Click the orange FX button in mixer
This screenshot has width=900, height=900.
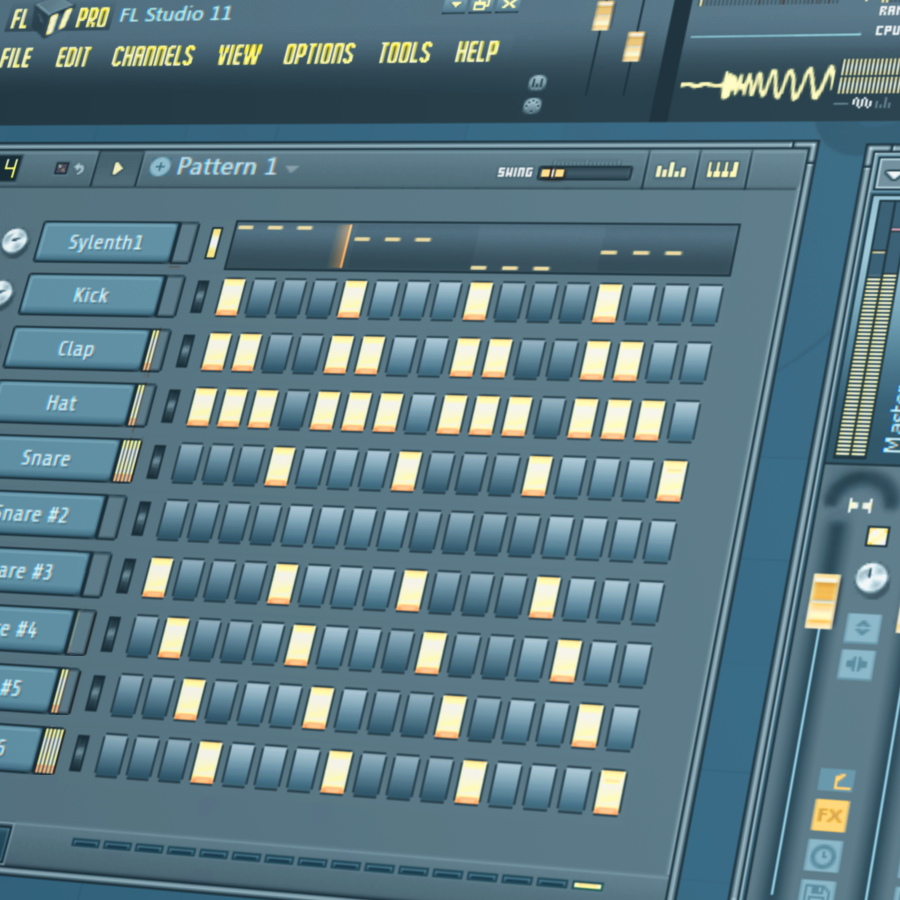pos(829,816)
